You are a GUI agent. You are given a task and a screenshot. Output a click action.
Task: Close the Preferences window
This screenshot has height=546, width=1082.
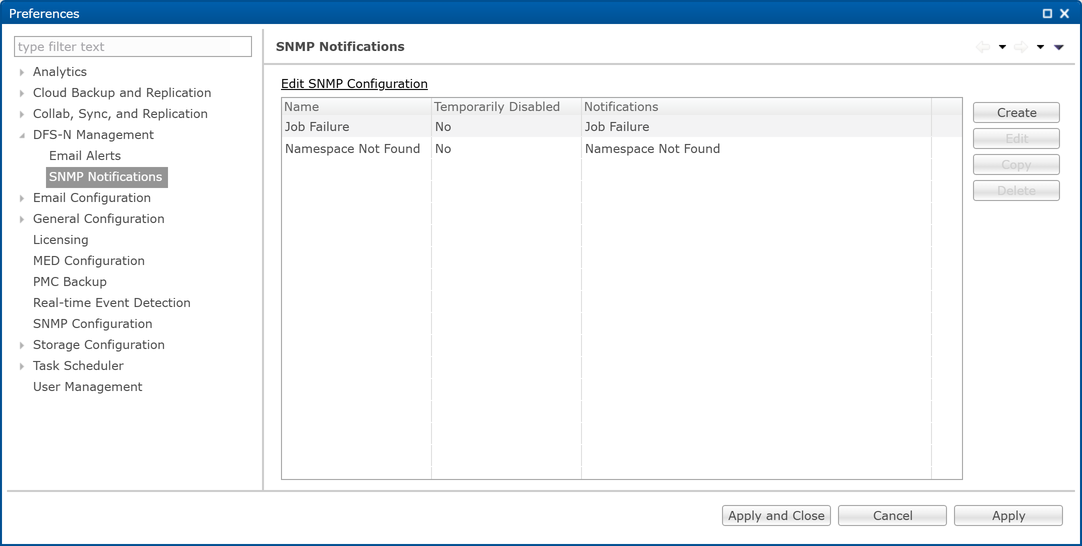tap(1064, 13)
